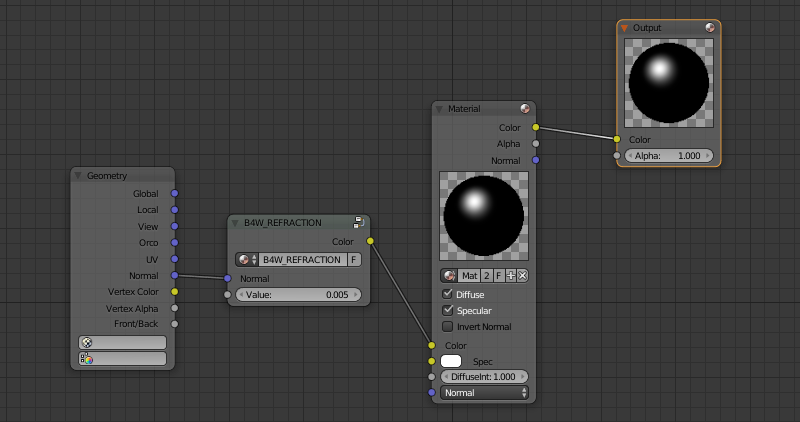Click the Geometry node vertex color layer field

coord(122,358)
